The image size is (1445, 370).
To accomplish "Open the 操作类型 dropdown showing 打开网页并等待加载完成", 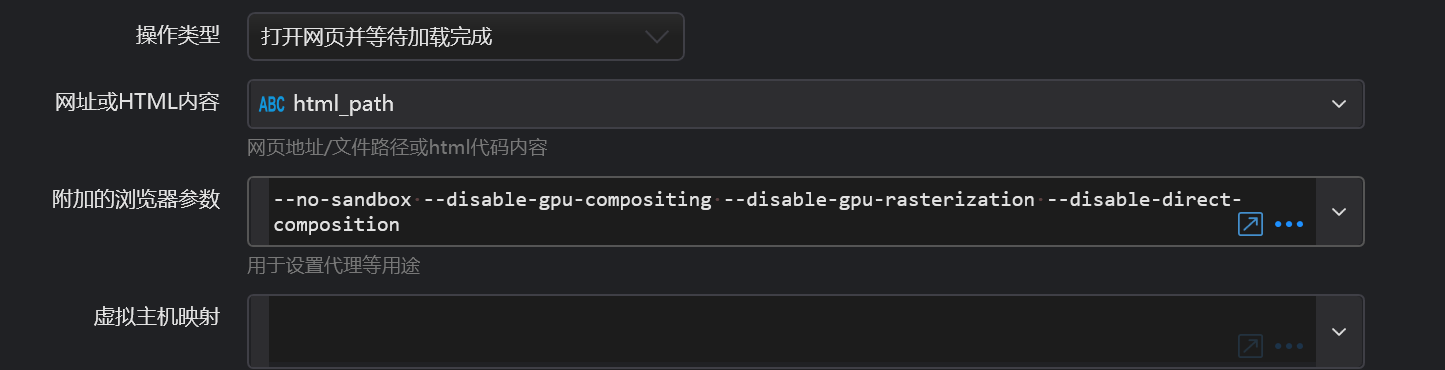I will click(x=466, y=37).
